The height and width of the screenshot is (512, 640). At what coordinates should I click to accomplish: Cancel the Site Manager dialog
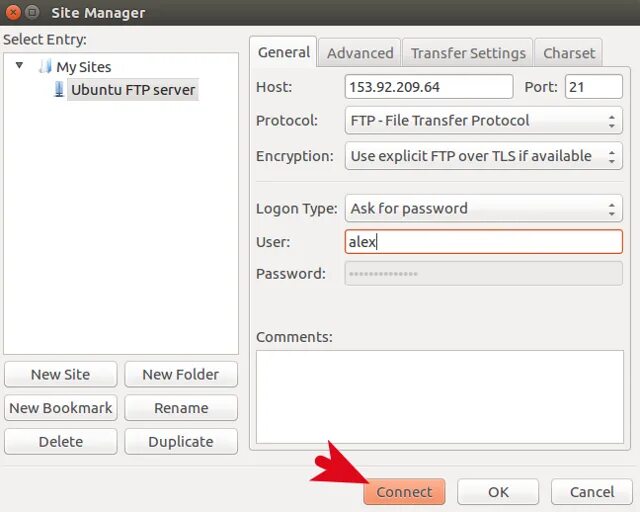[x=592, y=492]
